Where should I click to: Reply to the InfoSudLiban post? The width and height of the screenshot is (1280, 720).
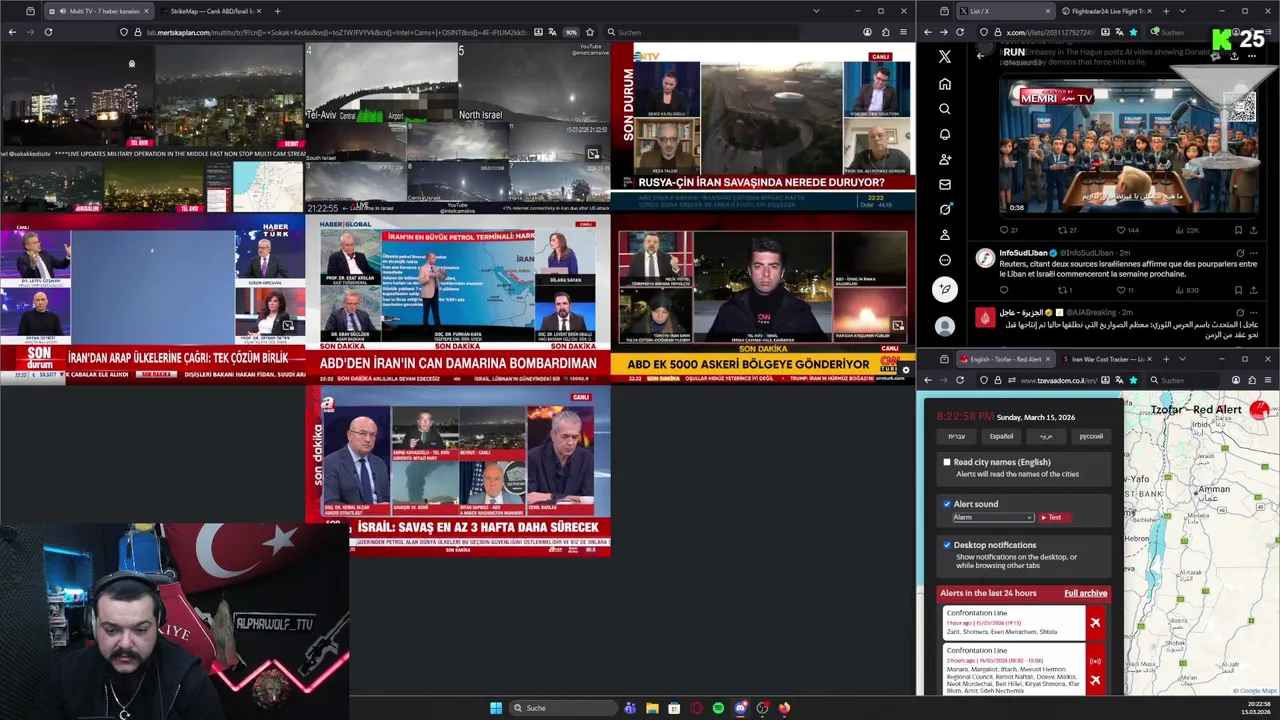1004,290
